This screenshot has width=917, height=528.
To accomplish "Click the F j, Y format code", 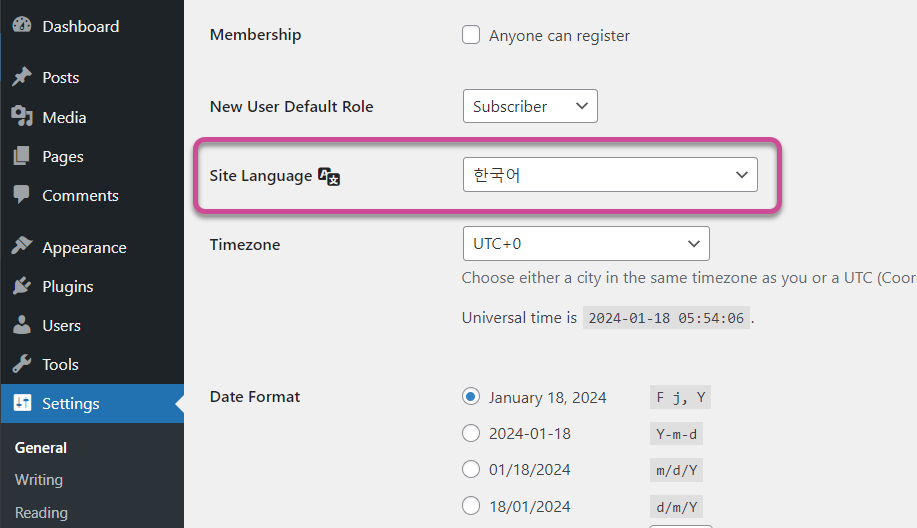I will pyautogui.click(x=680, y=398).
